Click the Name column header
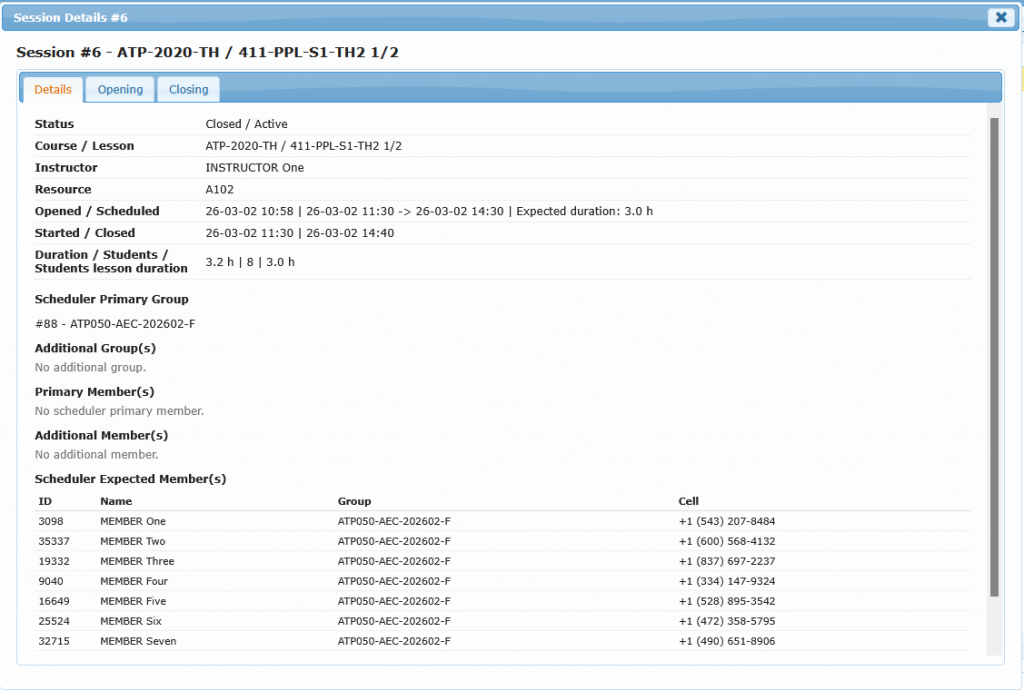The image size is (1024, 691). (116, 501)
